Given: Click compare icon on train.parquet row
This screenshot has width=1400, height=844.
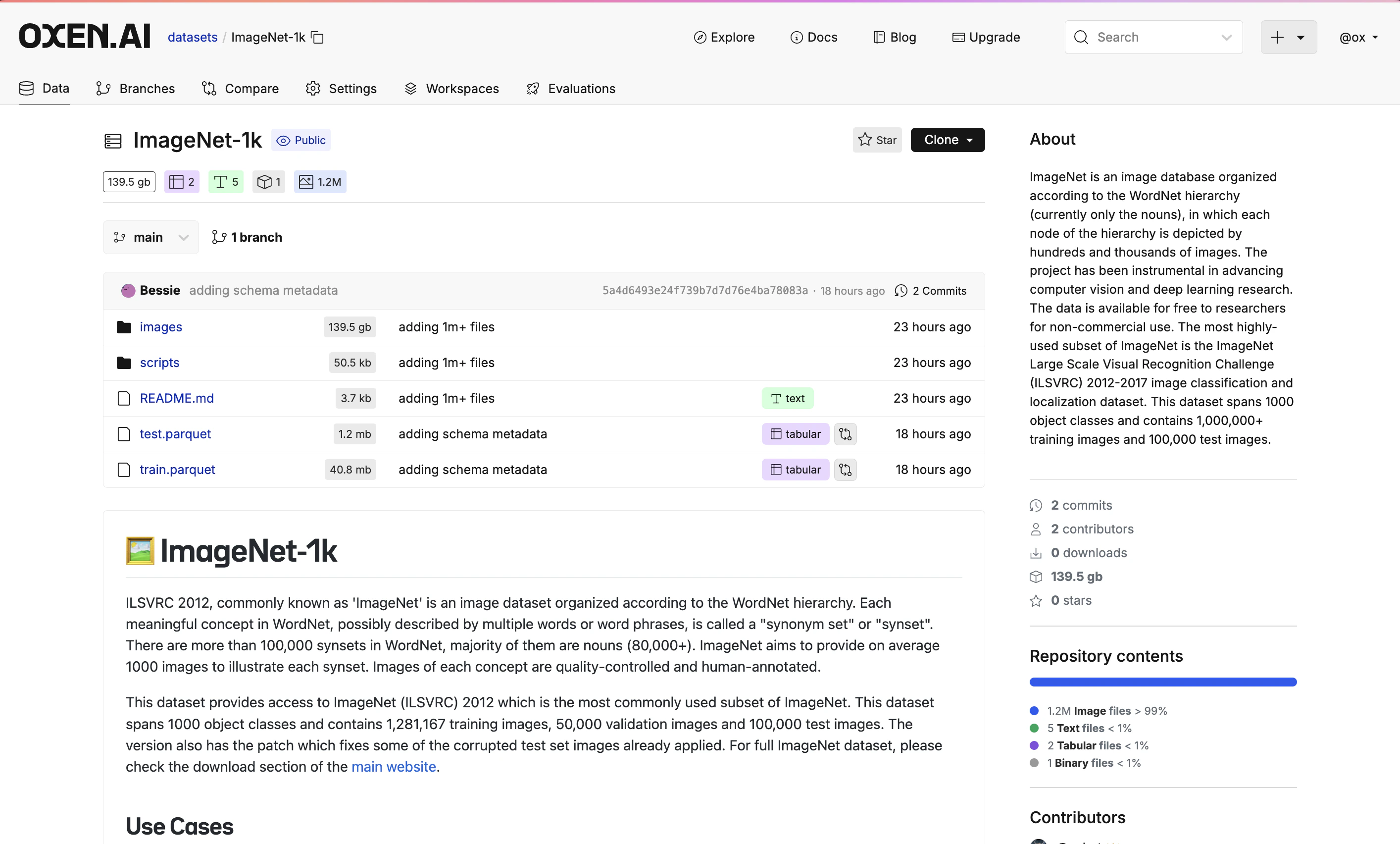Looking at the screenshot, I should pos(845,470).
